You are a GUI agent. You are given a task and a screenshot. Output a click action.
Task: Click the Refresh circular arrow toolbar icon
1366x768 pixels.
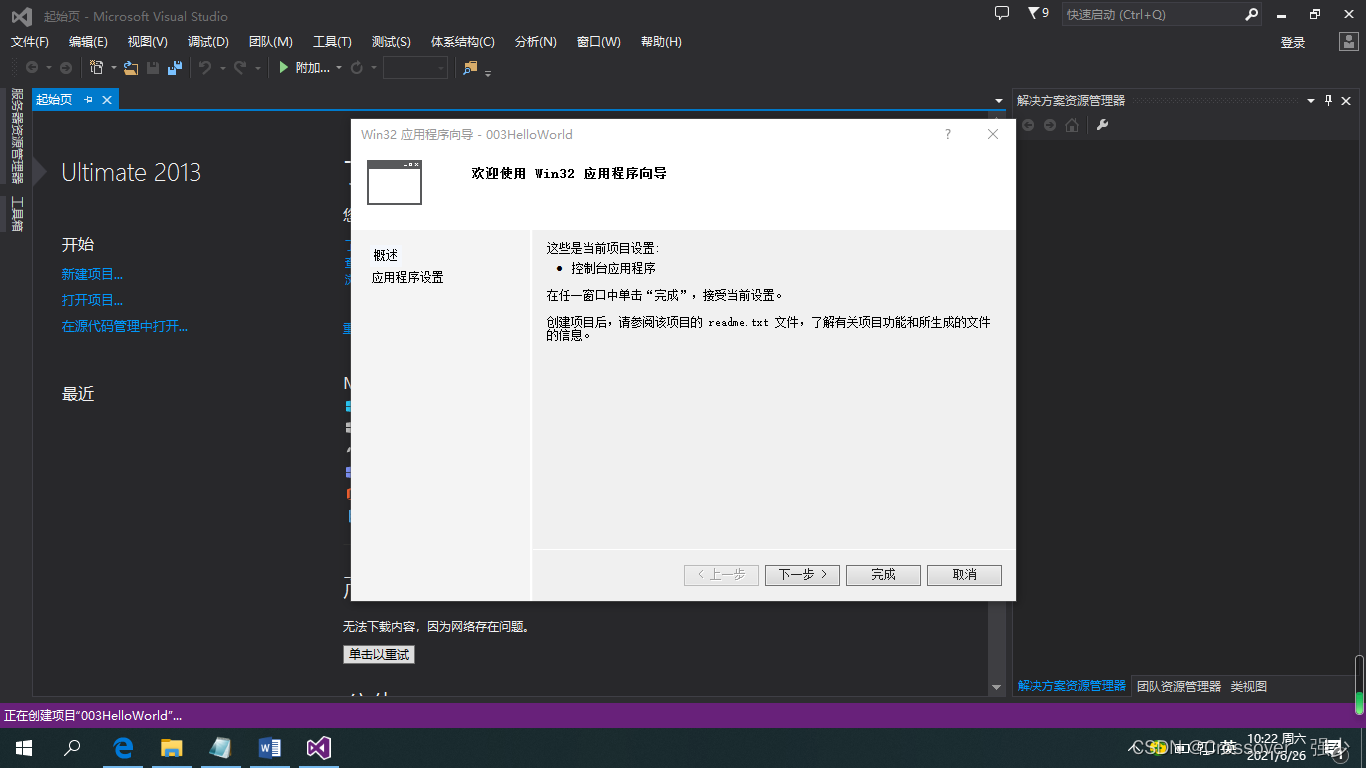(357, 68)
